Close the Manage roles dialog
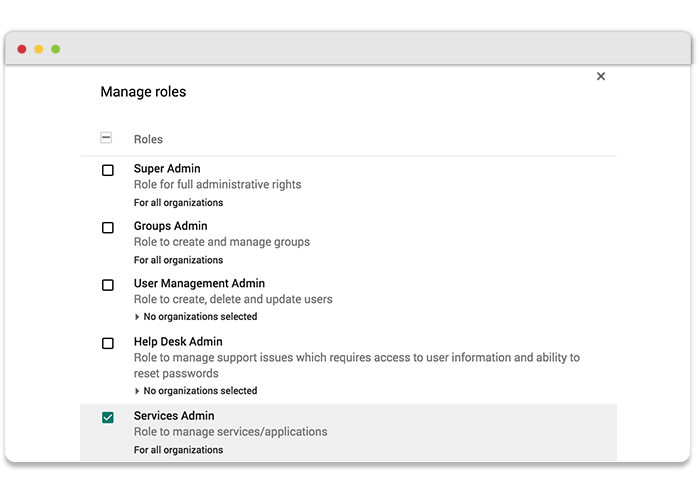The width and height of the screenshot is (700, 500). click(601, 76)
